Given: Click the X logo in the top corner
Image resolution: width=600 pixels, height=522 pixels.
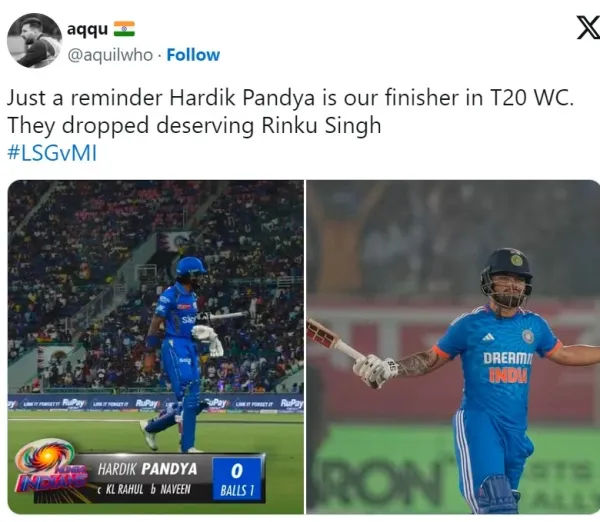Looking at the screenshot, I should pyautogui.click(x=589, y=28).
